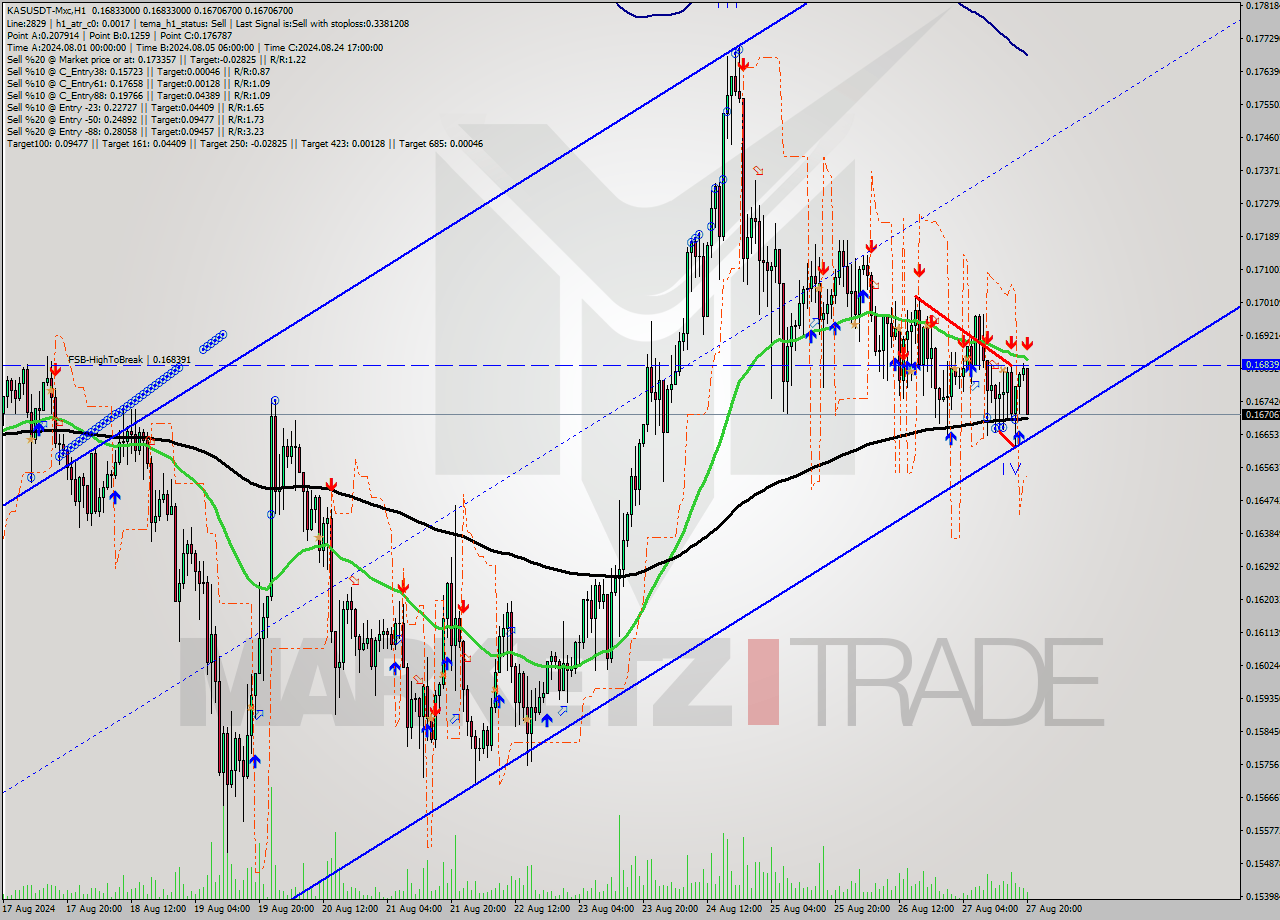Click the current price tag 0.16706

point(1260,414)
